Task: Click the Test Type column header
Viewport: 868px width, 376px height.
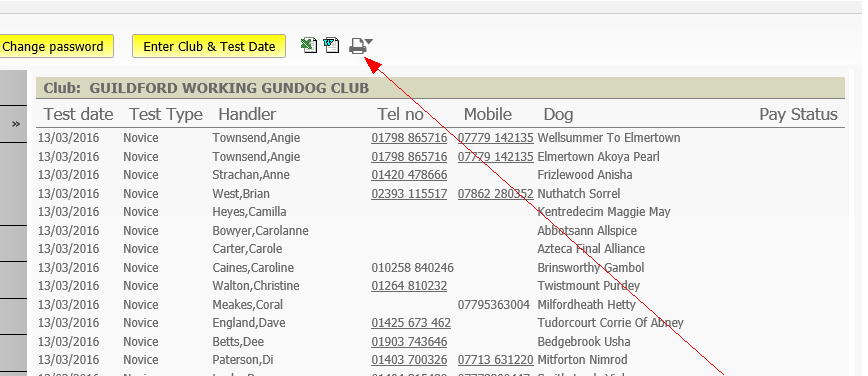Action: (166, 115)
